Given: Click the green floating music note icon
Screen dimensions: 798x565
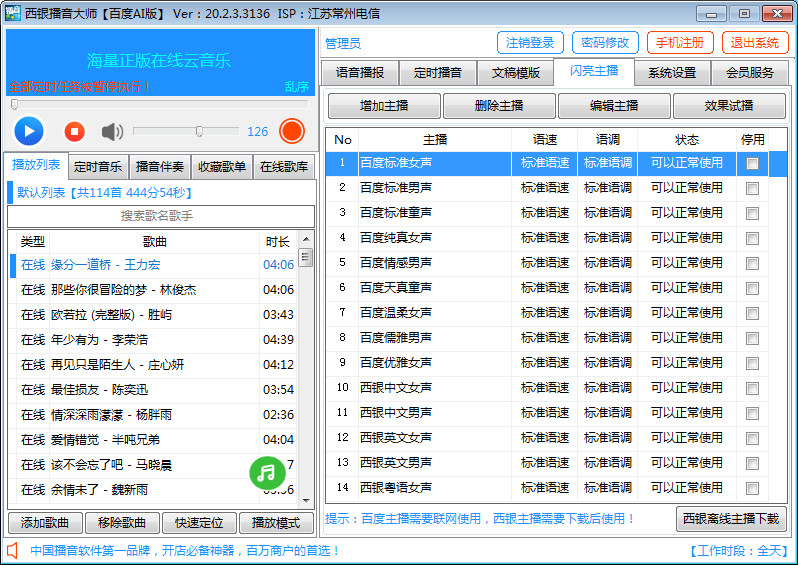Looking at the screenshot, I should (x=267, y=473).
